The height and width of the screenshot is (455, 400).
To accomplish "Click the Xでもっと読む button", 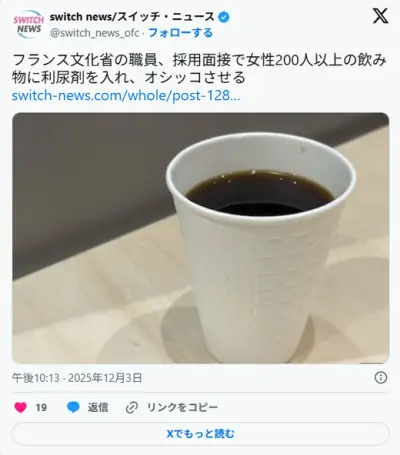I will pyautogui.click(x=201, y=434).
